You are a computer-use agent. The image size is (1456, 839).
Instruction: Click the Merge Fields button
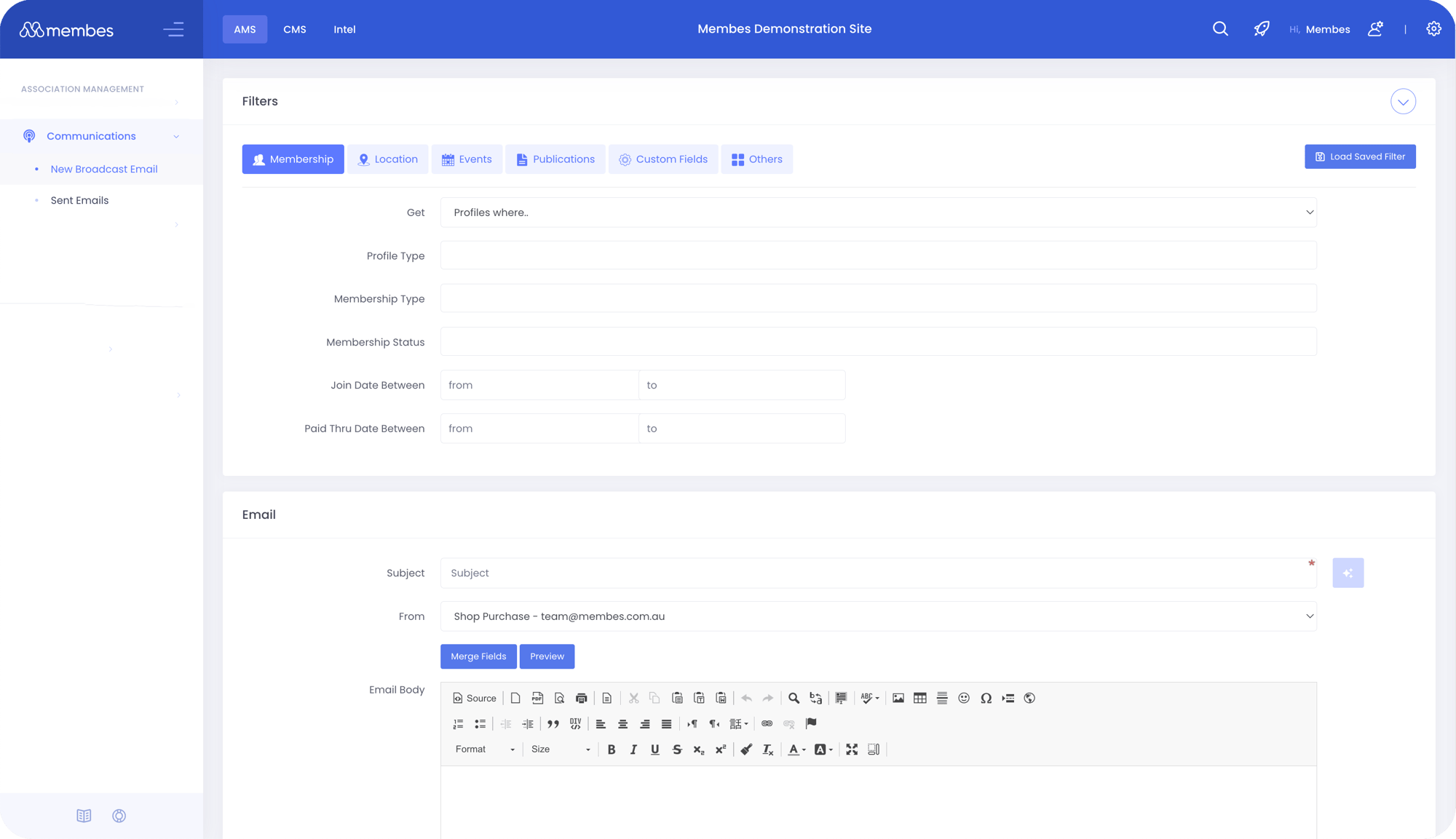[478, 656]
